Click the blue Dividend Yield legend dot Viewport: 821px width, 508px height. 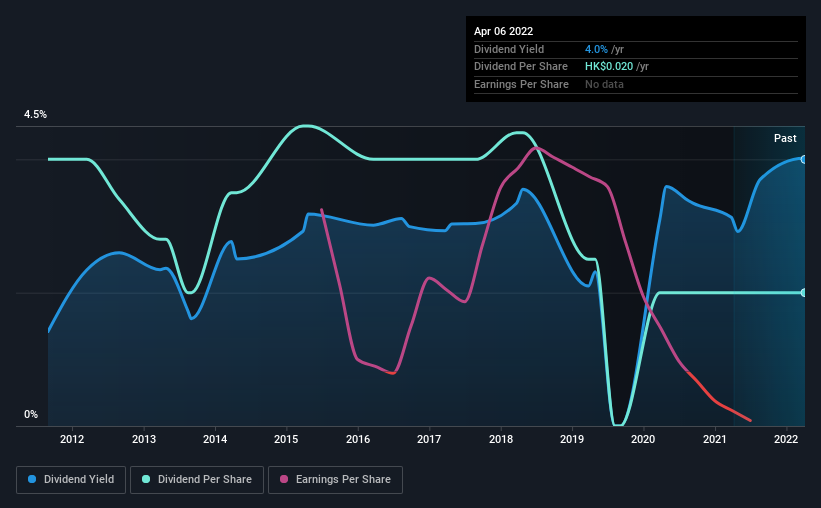(32, 479)
